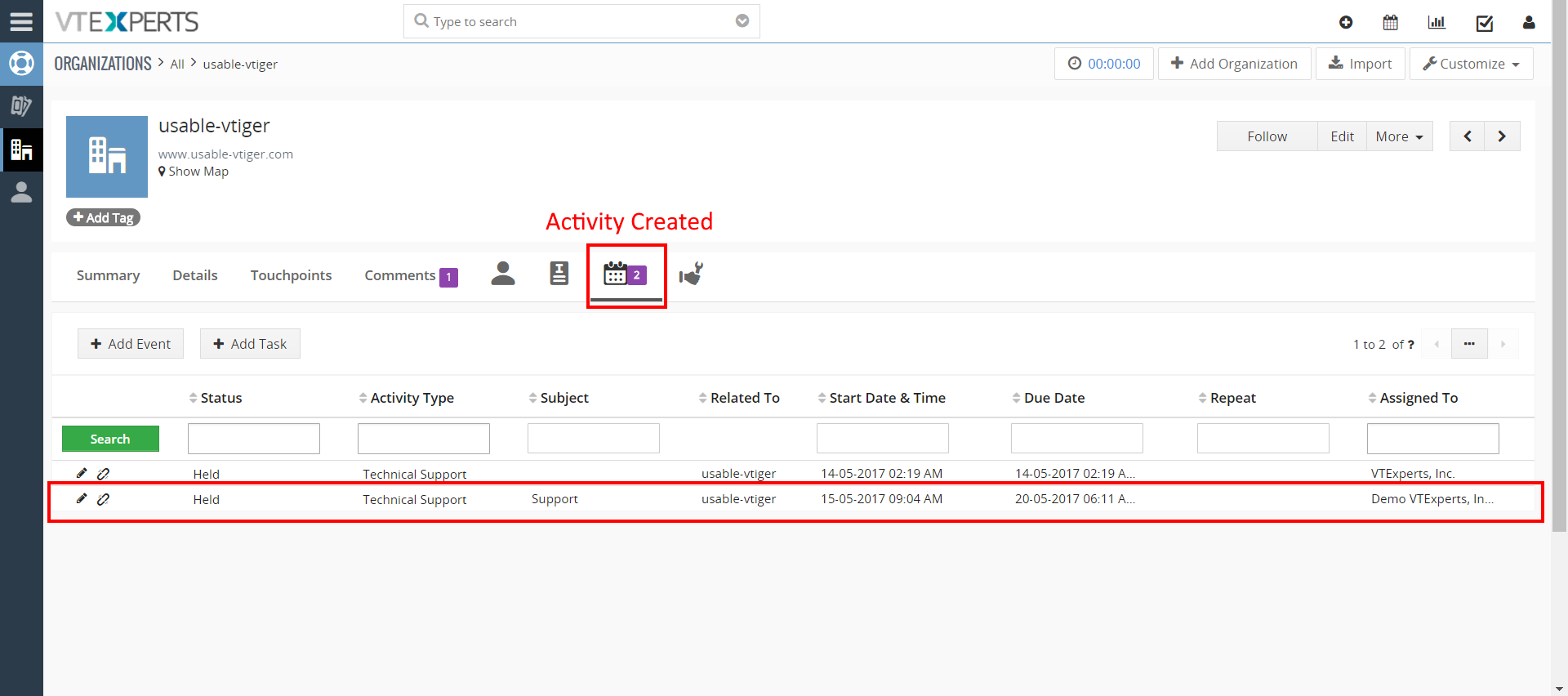Click the Assigned To filter input

pyautogui.click(x=1433, y=439)
